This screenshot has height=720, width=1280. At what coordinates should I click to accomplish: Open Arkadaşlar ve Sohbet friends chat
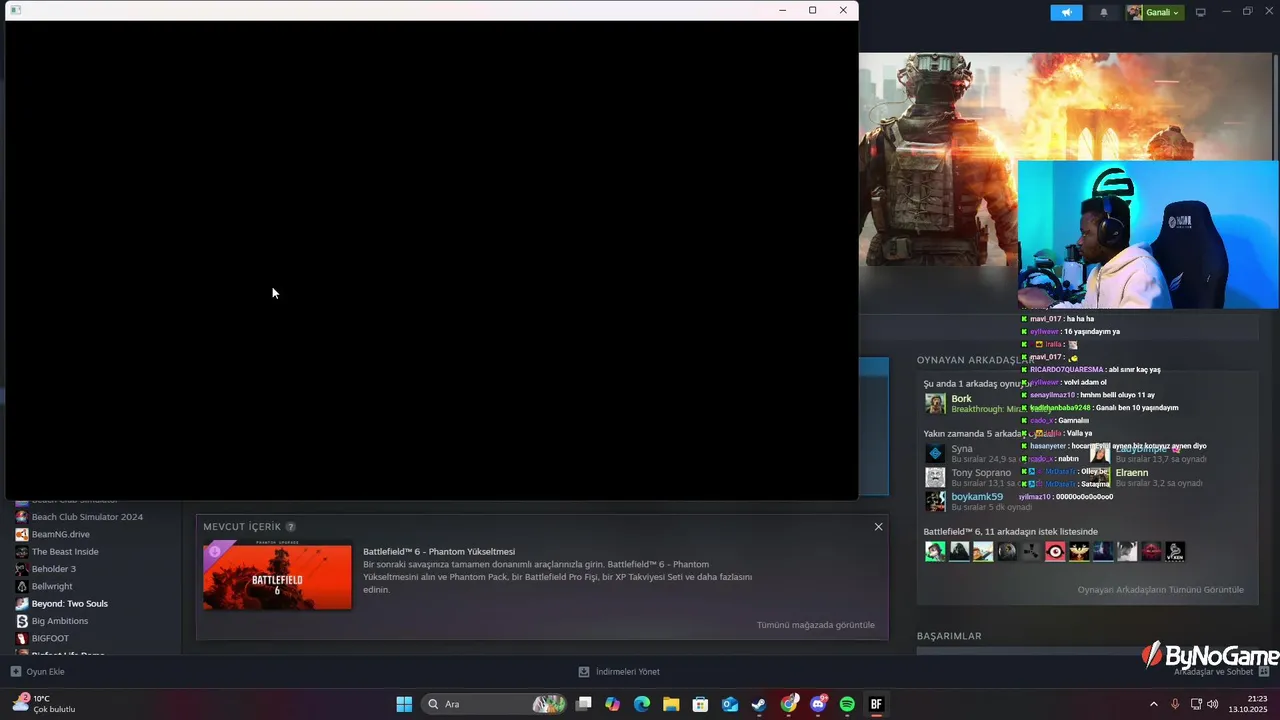point(1220,672)
